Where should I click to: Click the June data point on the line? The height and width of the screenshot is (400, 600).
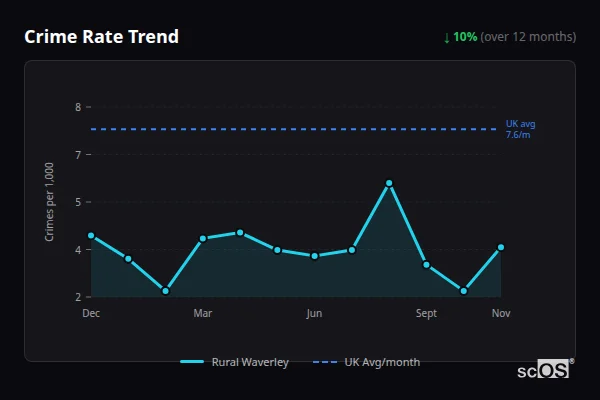click(315, 256)
